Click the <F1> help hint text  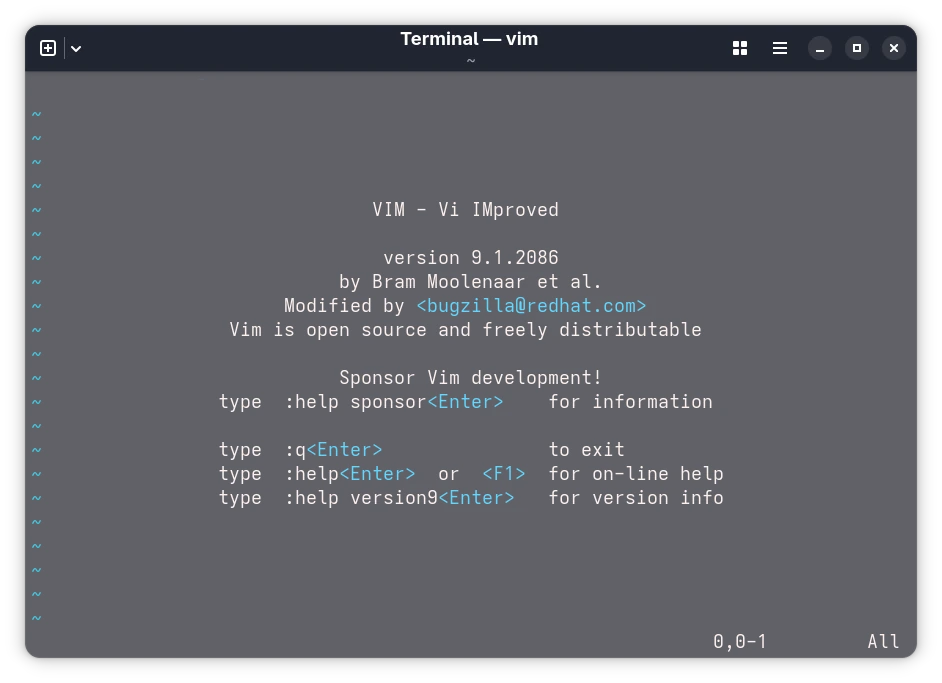pyautogui.click(x=503, y=473)
